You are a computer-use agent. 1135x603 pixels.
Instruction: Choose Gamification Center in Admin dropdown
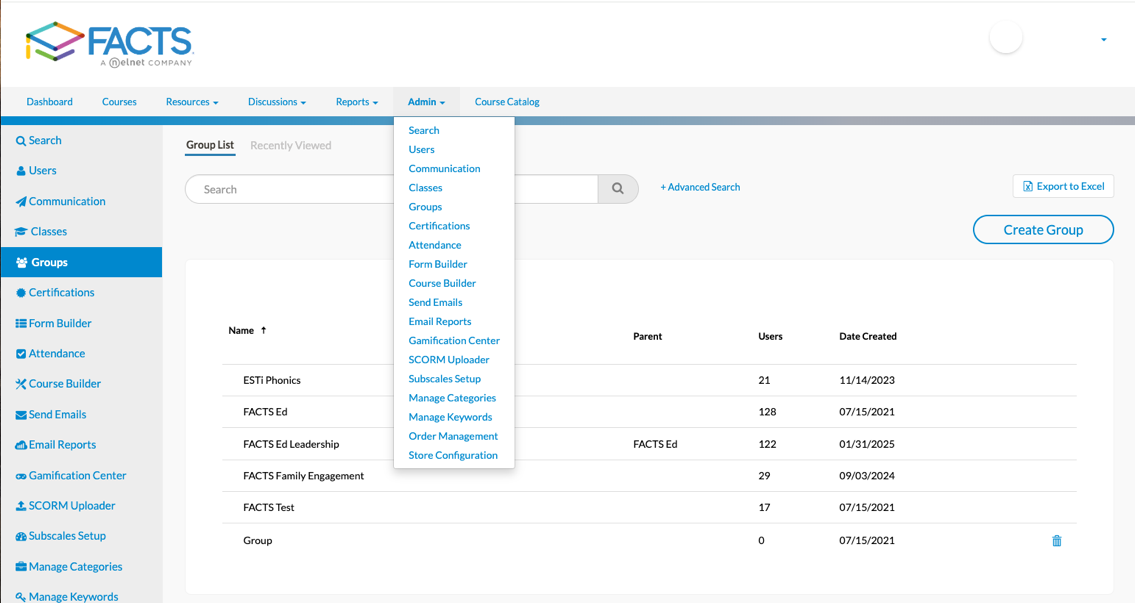[x=455, y=341]
